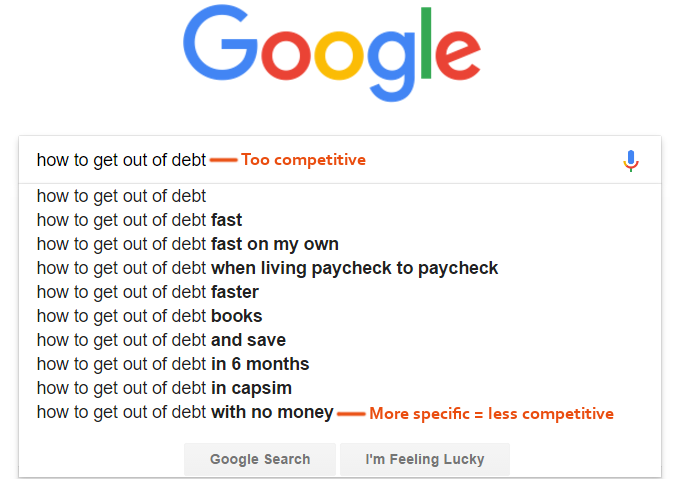This screenshot has height=484, width=680.
Task: Click the "Too competitive" annotation text
Action: (x=303, y=160)
